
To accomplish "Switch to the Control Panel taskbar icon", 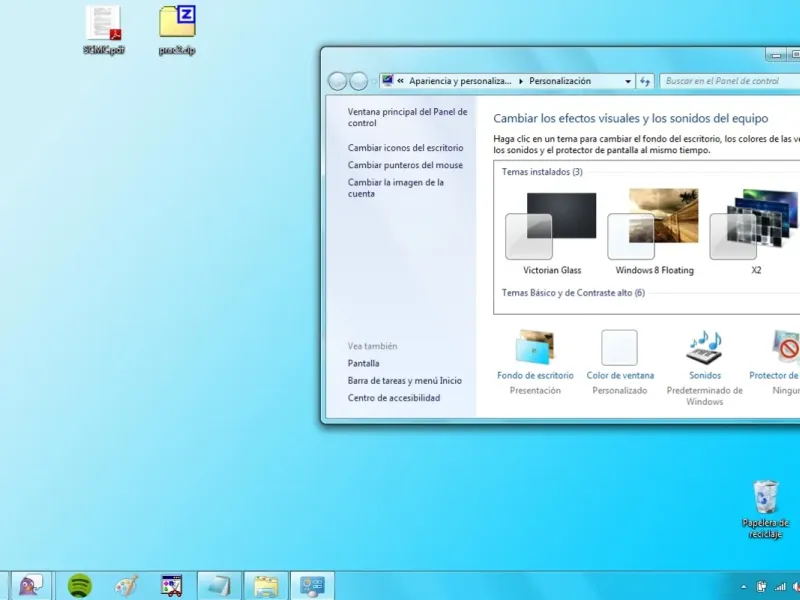I will coord(313,586).
